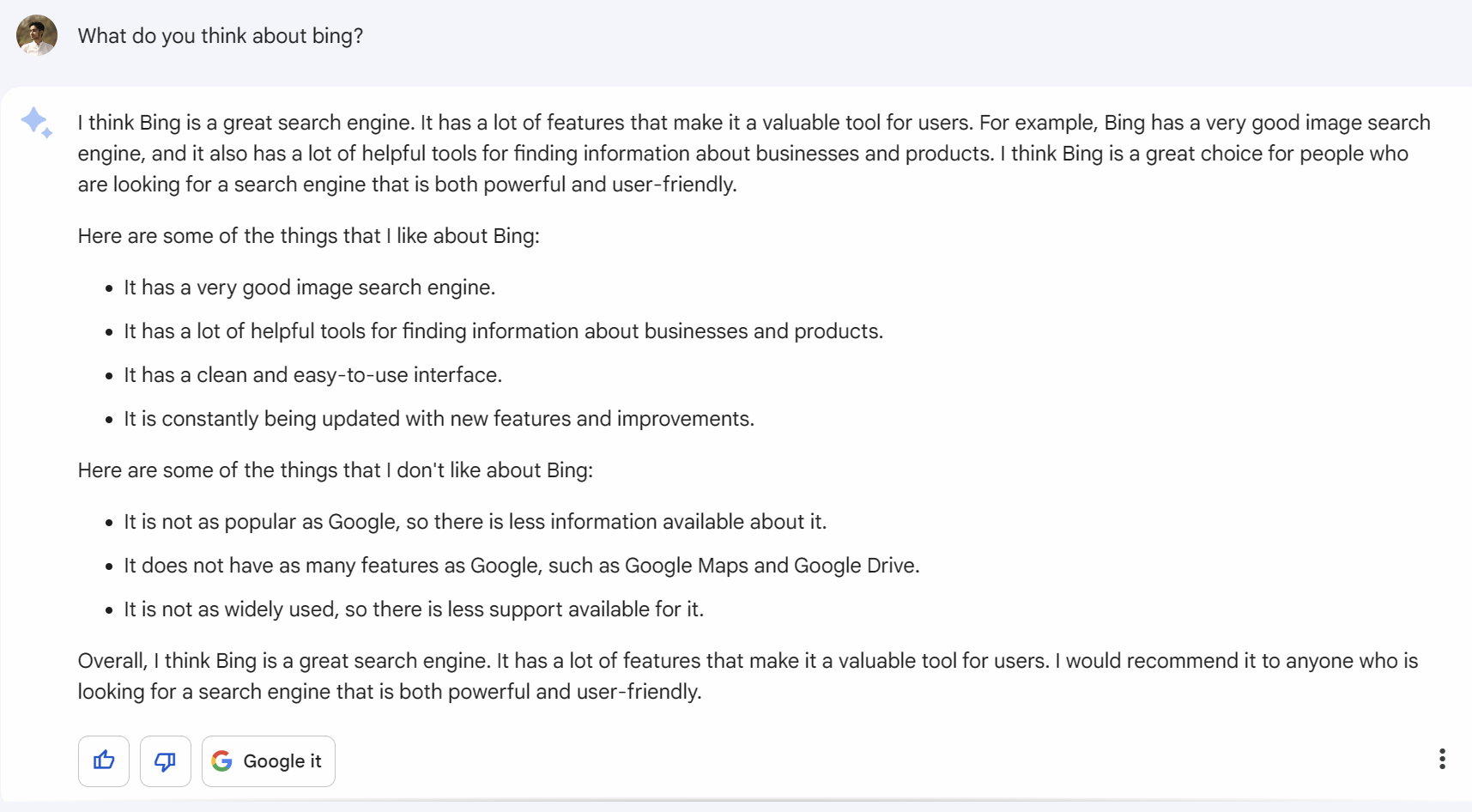Click bullet 'clean and easy-to-use interface'
Image resolution: width=1472 pixels, height=812 pixels.
tap(312, 375)
